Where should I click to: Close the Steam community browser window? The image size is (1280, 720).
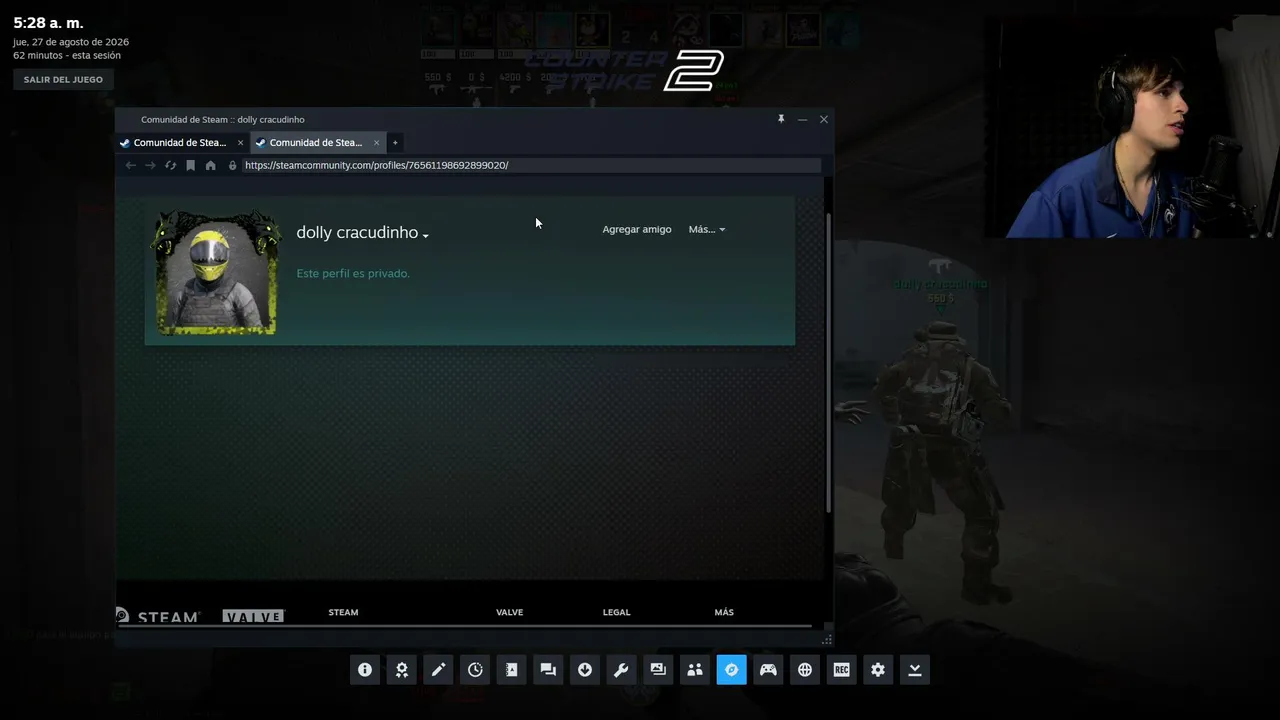point(824,119)
